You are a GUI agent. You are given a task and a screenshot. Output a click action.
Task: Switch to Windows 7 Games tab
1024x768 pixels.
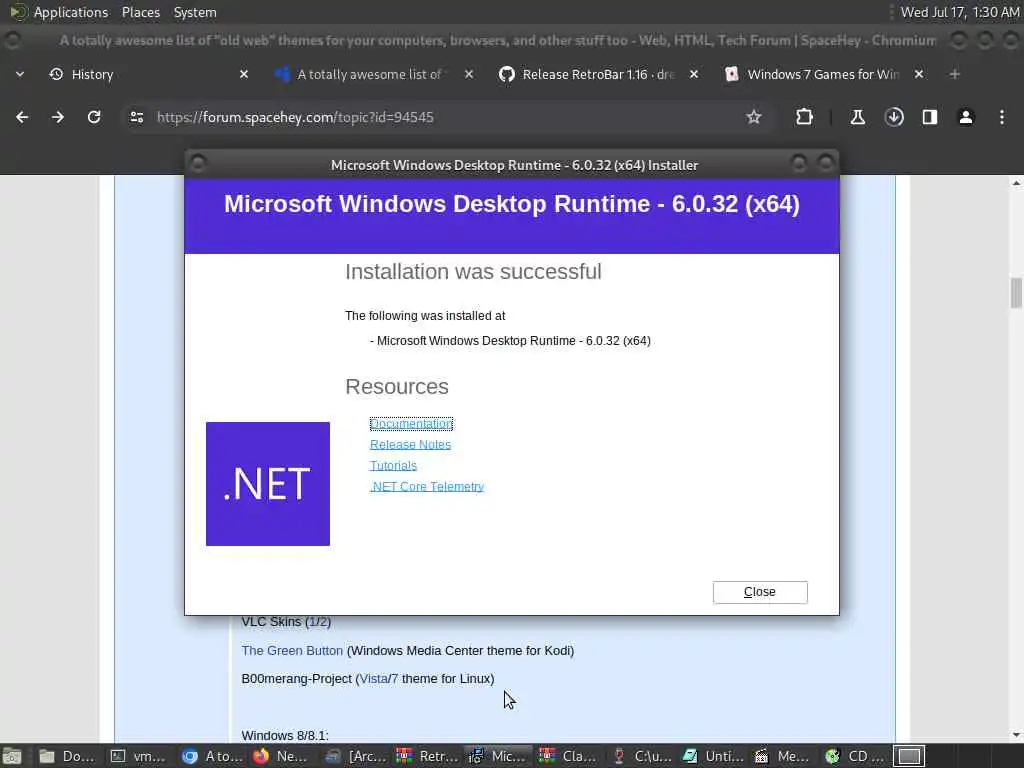(823, 74)
